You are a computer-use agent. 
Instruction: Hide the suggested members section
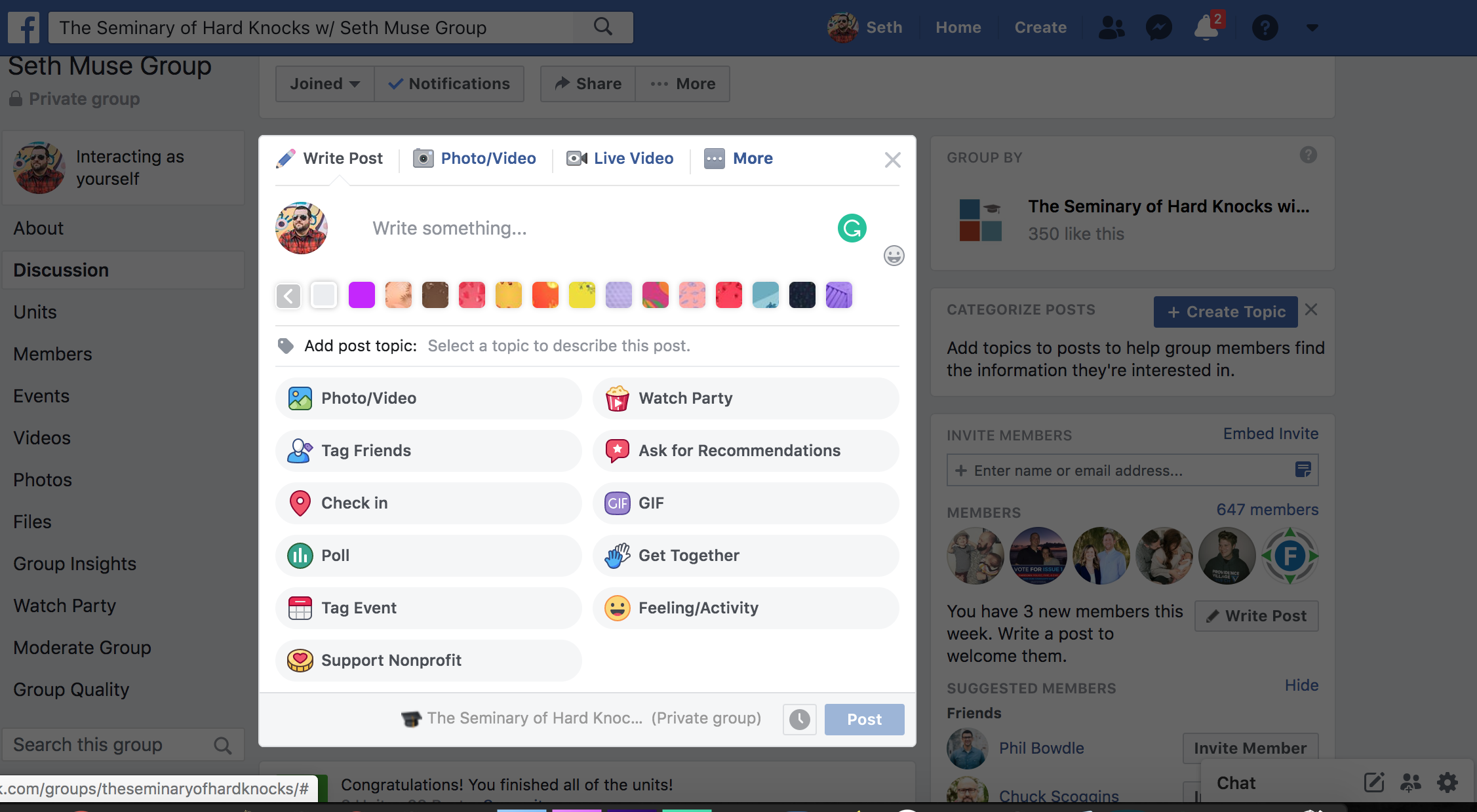coord(1301,686)
